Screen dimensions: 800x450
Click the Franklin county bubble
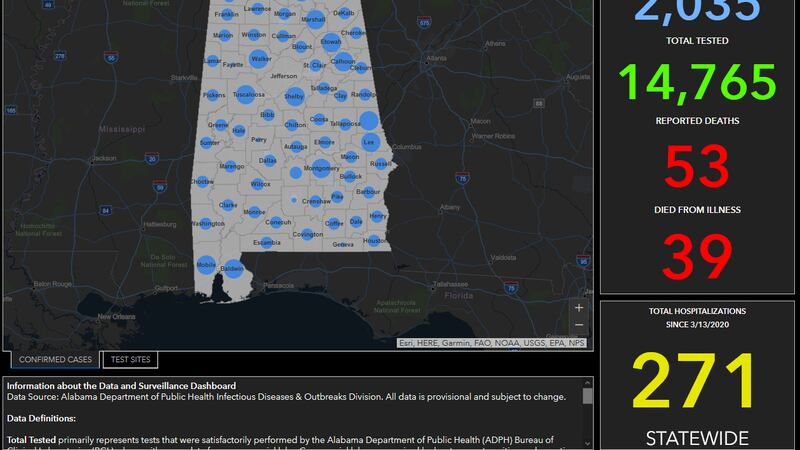pyautogui.click(x=227, y=14)
